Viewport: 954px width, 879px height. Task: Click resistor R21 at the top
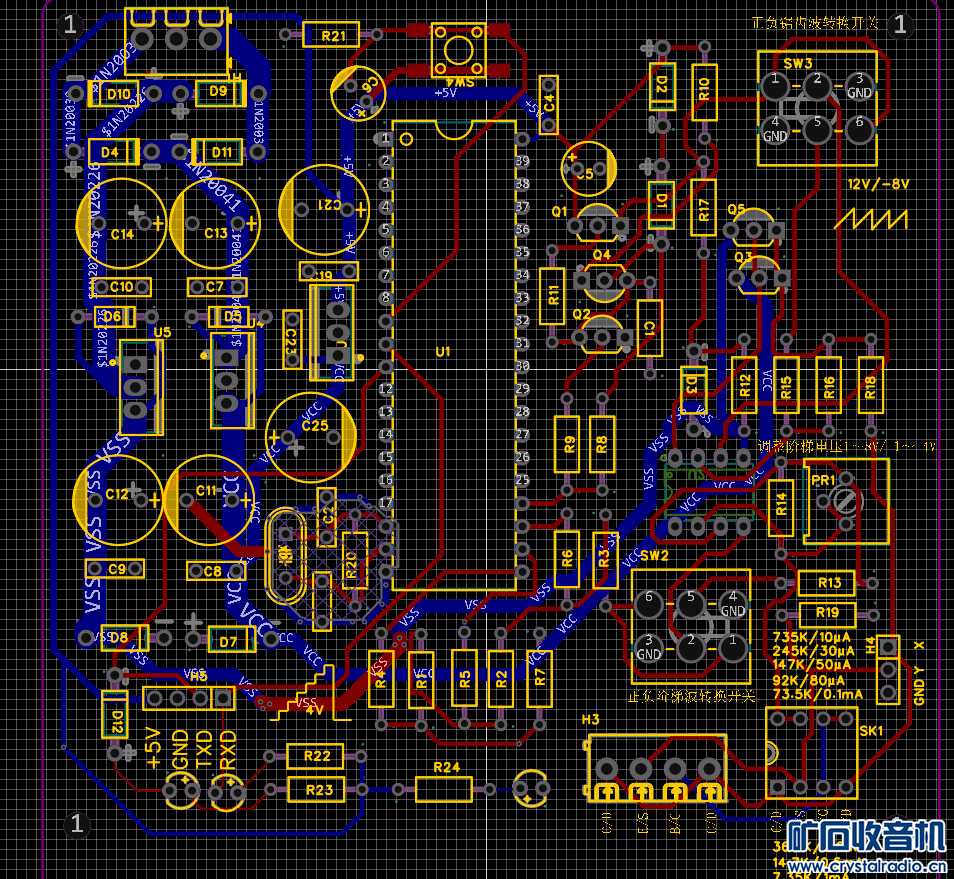(x=331, y=35)
